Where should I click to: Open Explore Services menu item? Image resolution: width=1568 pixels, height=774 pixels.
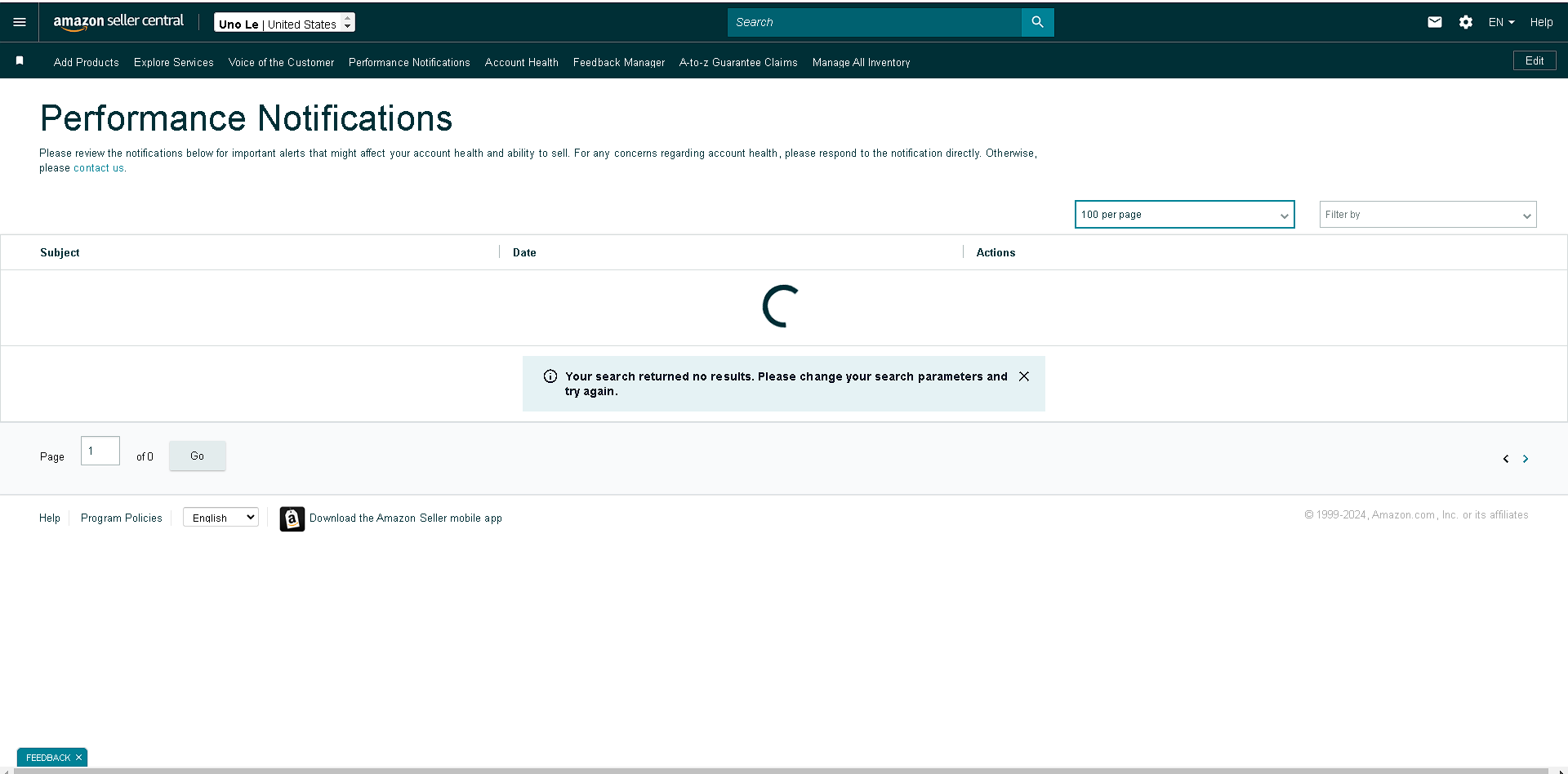point(174,62)
